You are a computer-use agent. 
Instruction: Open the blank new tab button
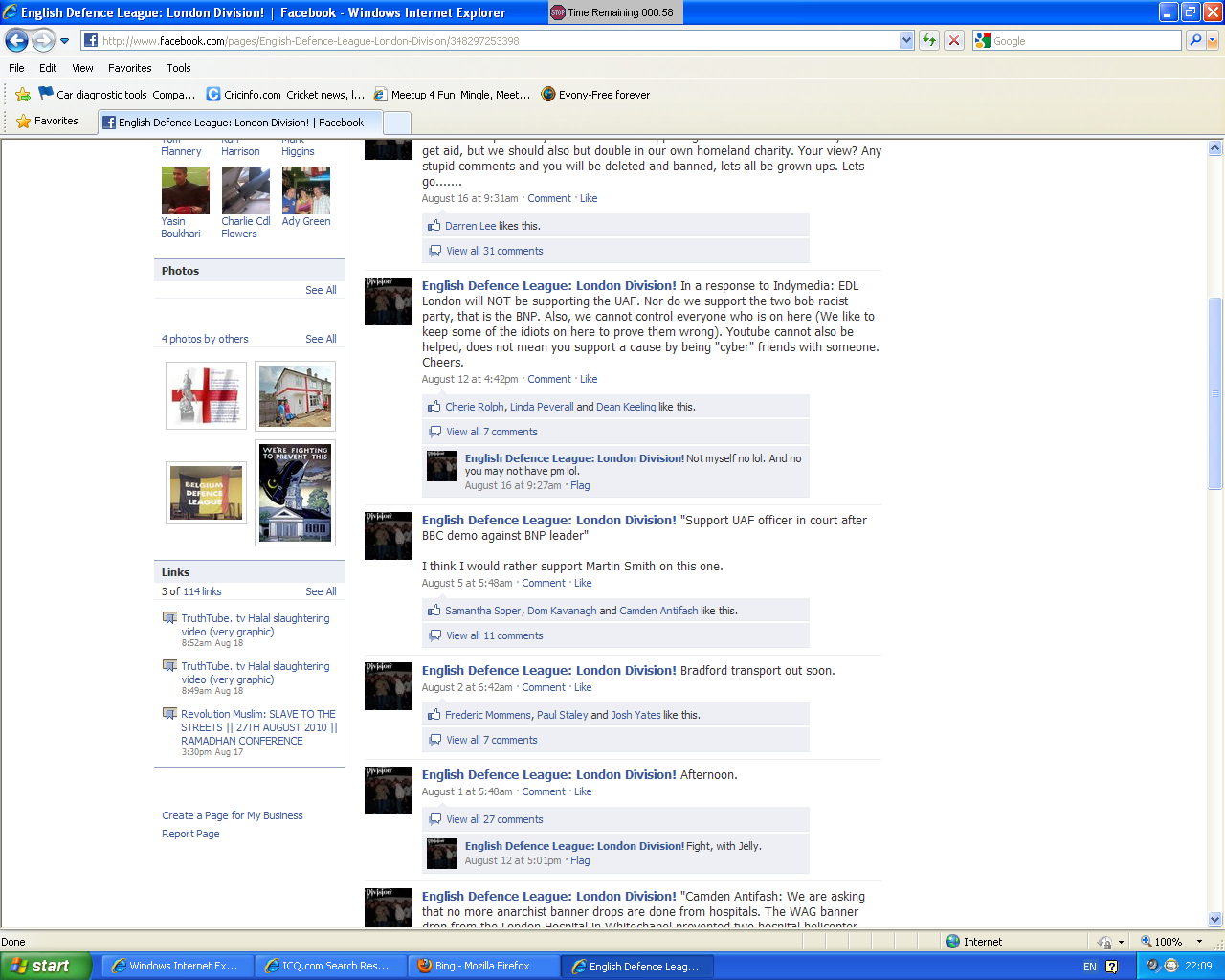396,122
